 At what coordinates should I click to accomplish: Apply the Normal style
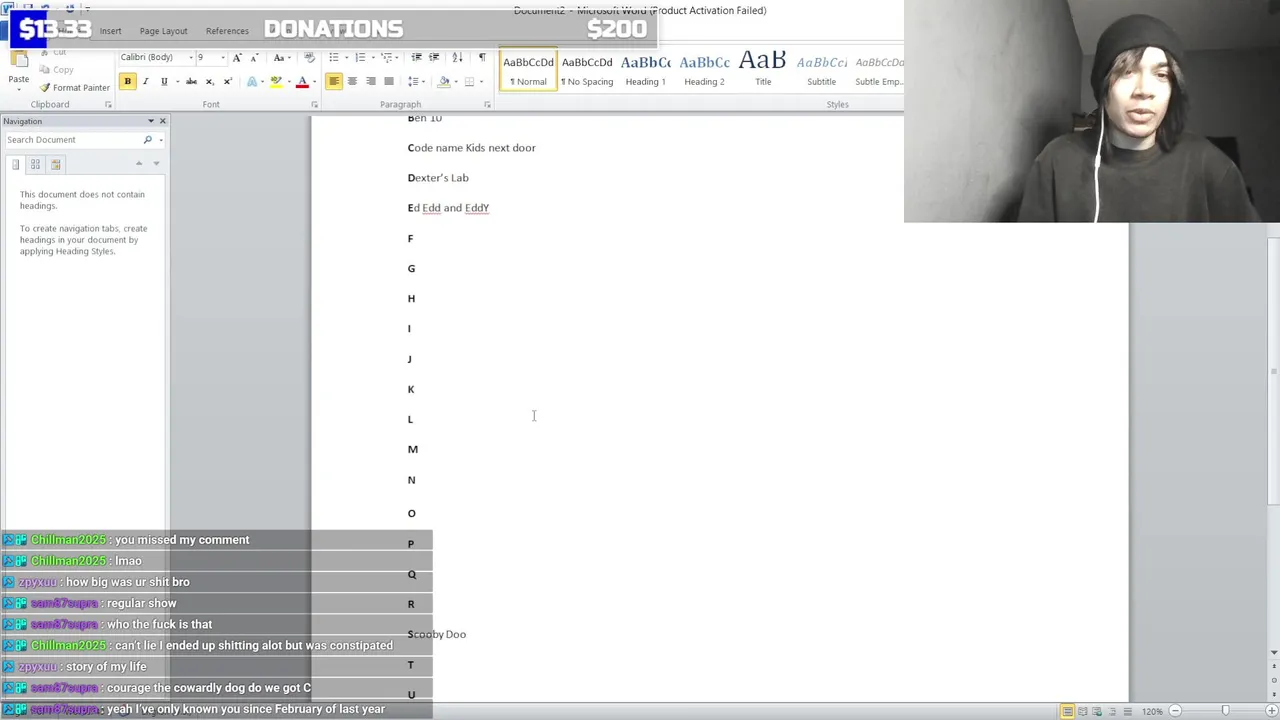click(528, 69)
